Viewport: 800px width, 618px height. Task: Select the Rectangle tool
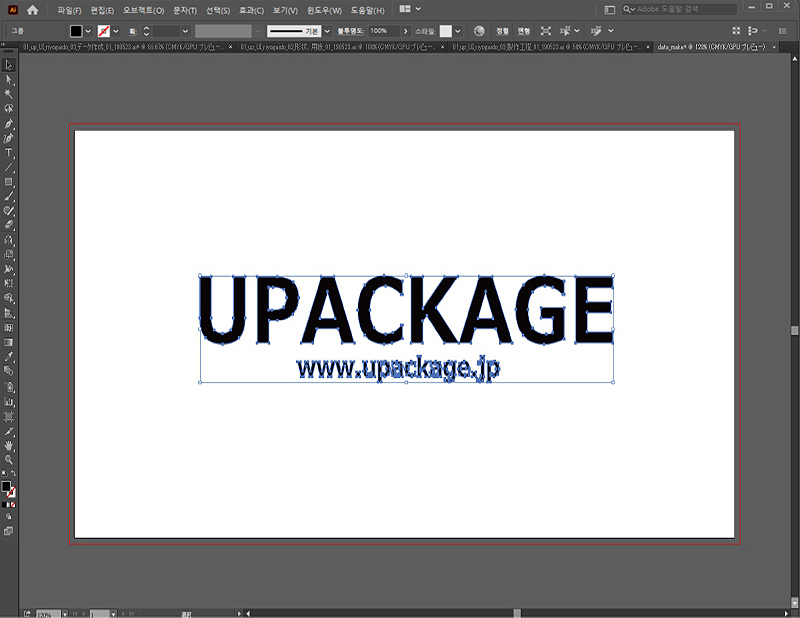pos(8,182)
